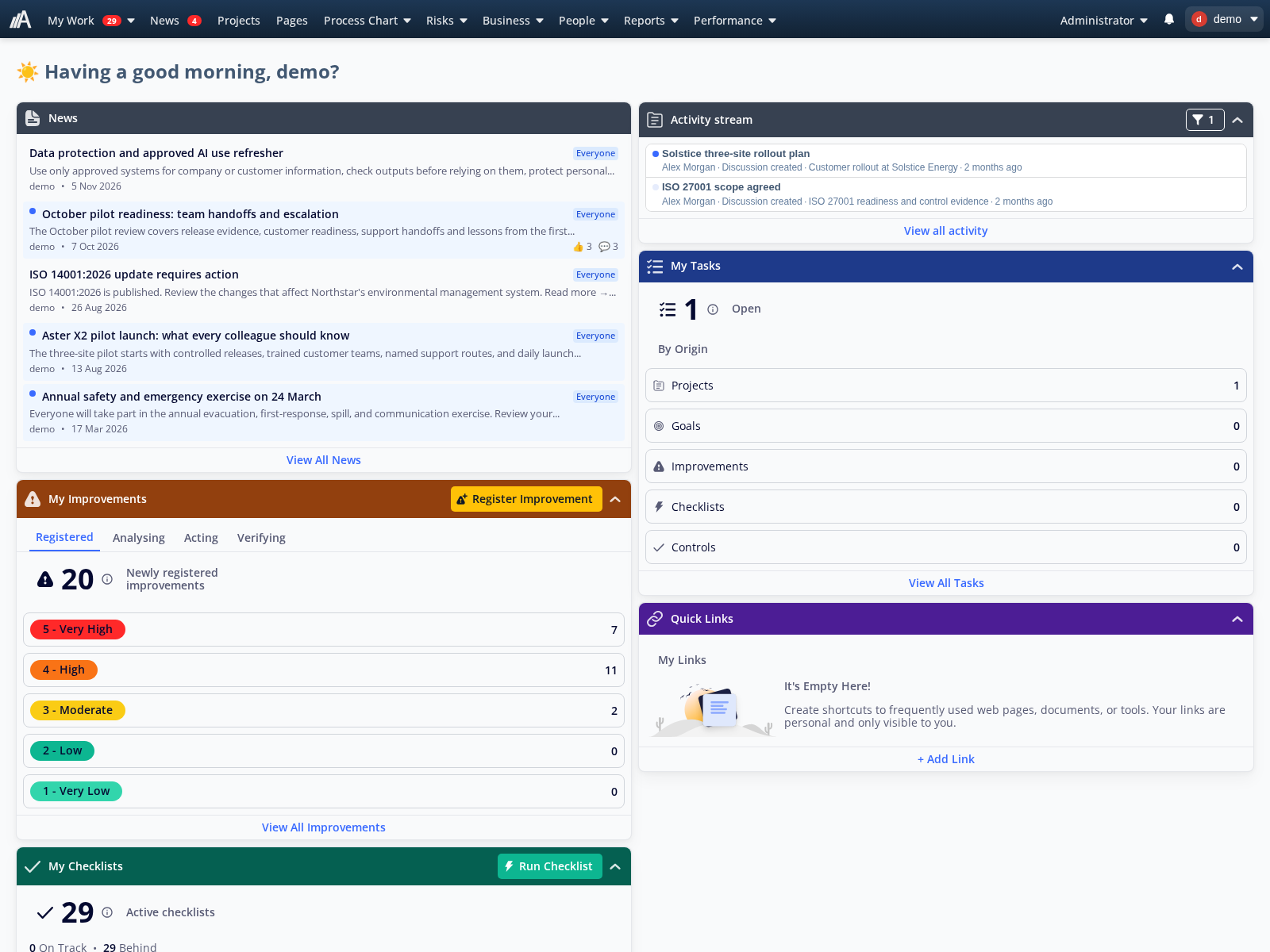Collapse the Quick Links panel

(x=1237, y=619)
